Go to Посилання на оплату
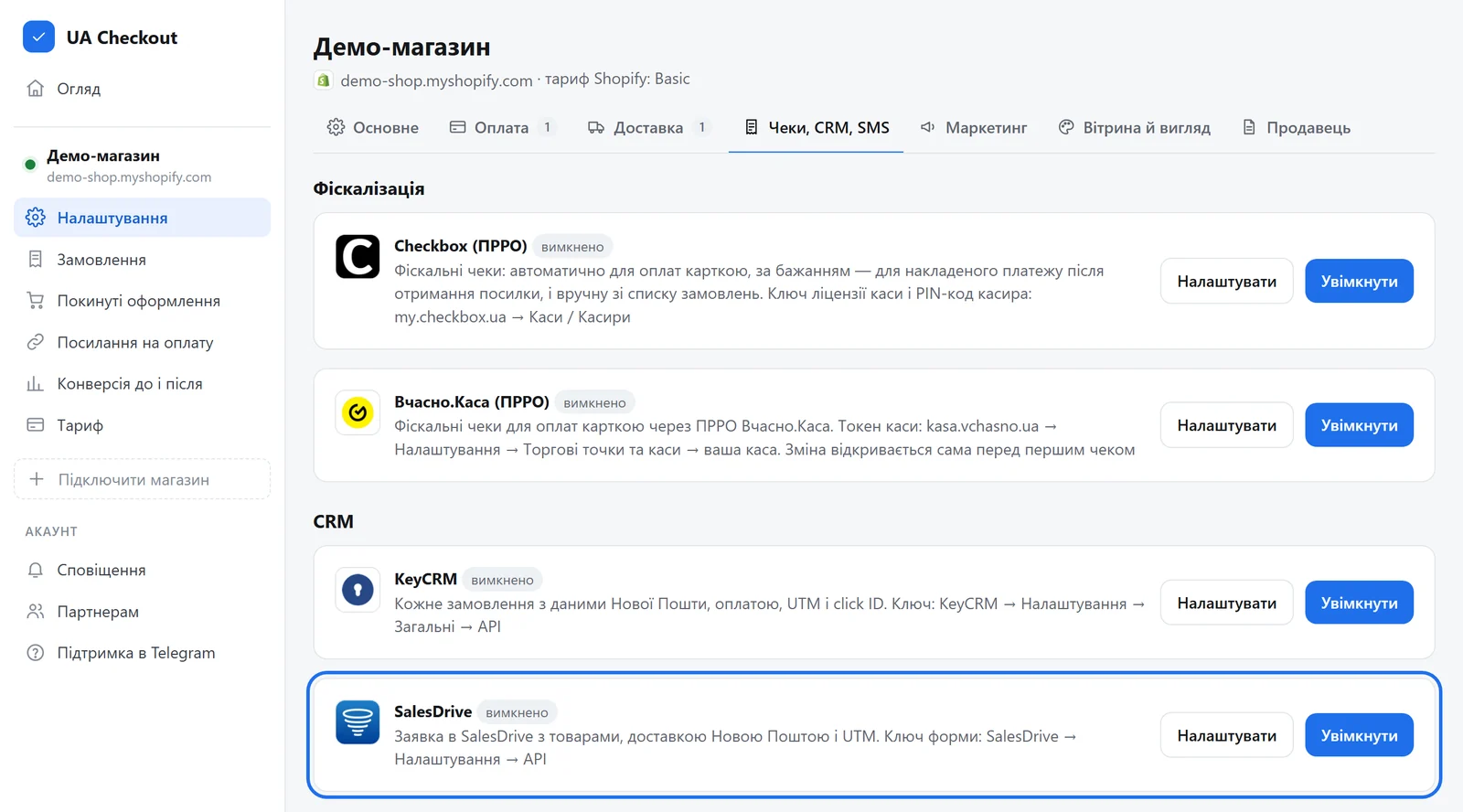 coord(142,342)
